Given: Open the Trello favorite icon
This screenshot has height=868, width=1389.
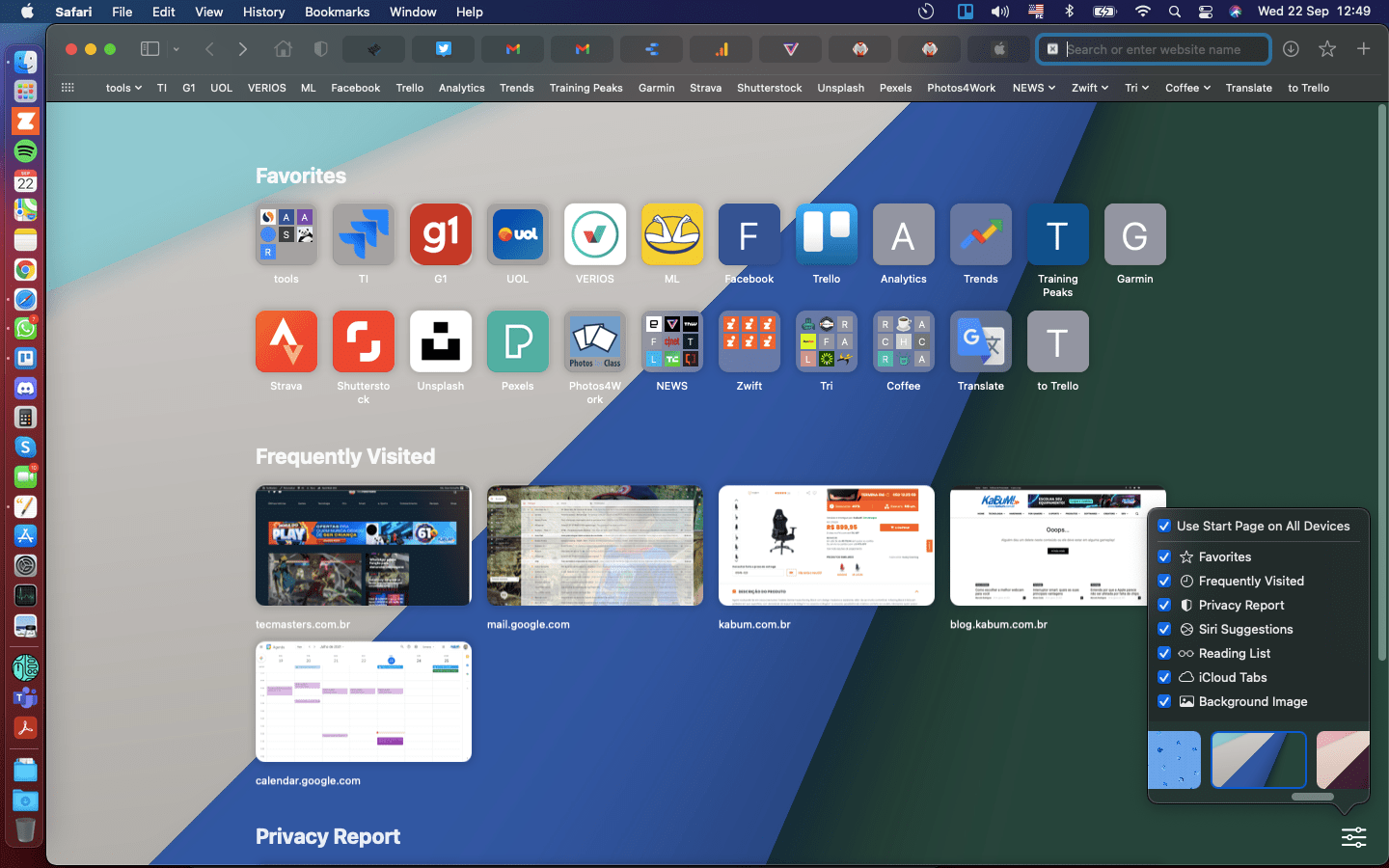Looking at the screenshot, I should point(827,234).
